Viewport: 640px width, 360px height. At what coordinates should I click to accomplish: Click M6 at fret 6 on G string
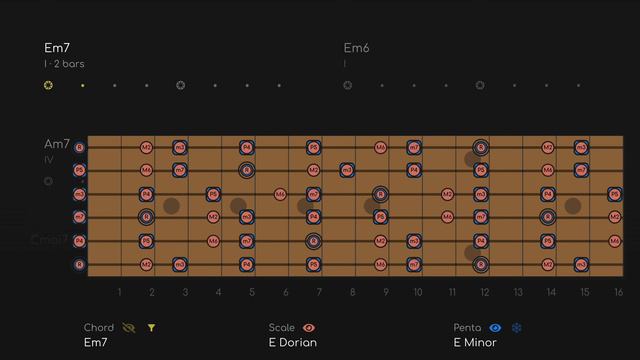pos(280,194)
